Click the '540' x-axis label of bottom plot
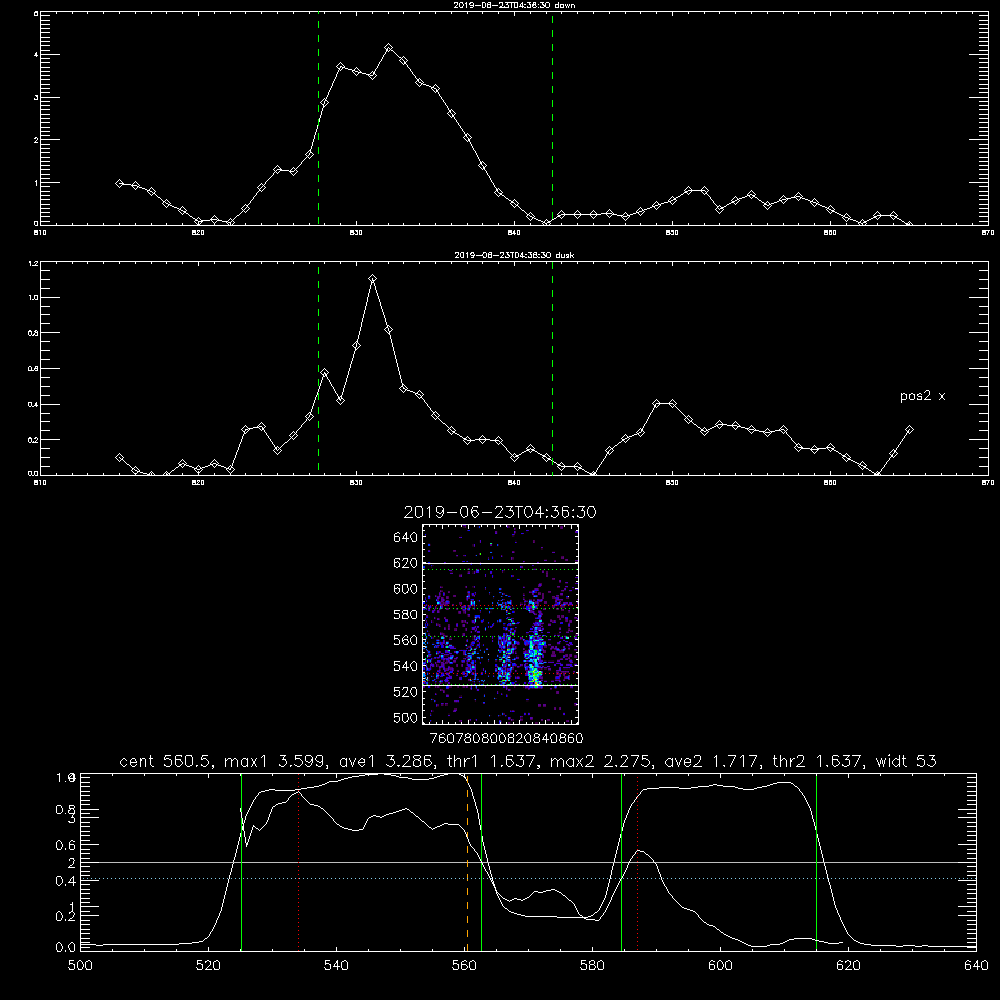1000x1000 pixels. coord(336,966)
